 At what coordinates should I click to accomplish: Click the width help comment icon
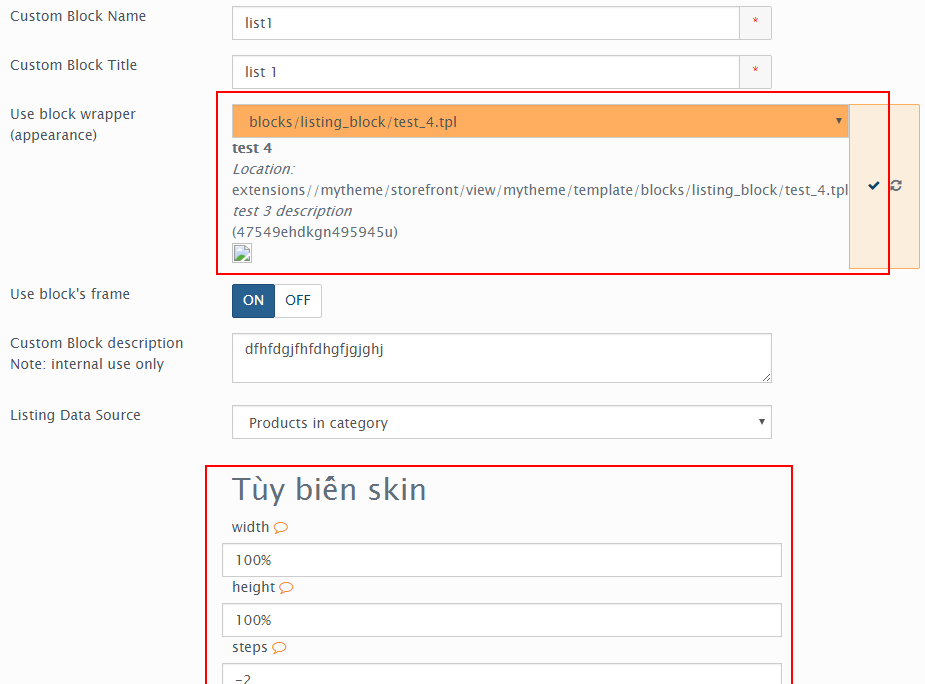(x=281, y=528)
